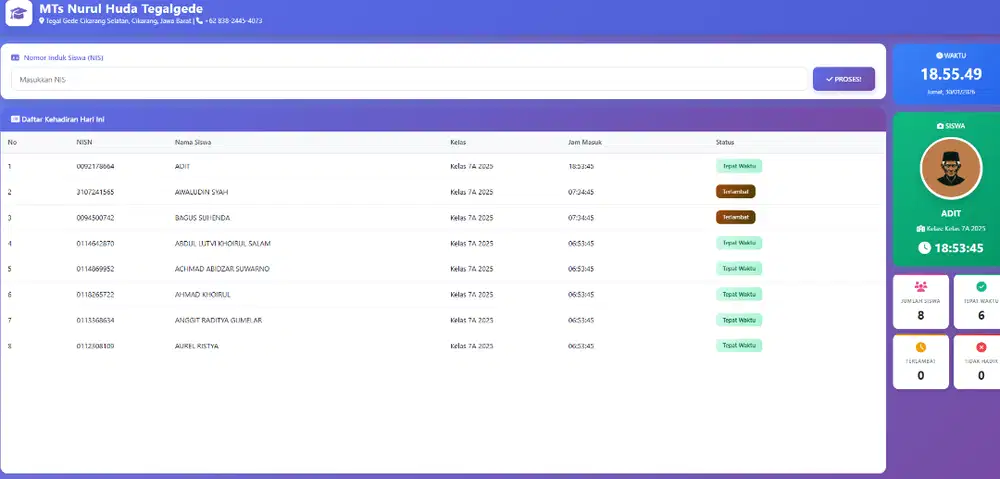
Task: Select name ADIT in the attendance table
Action: (x=182, y=166)
